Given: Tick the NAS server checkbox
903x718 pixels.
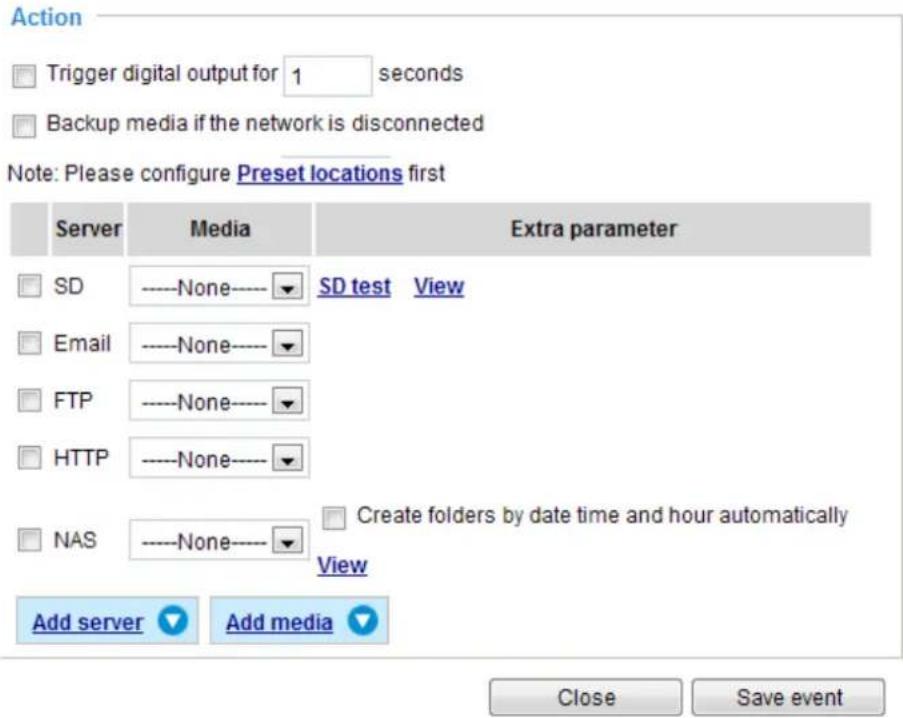Looking at the screenshot, I should click(29, 540).
